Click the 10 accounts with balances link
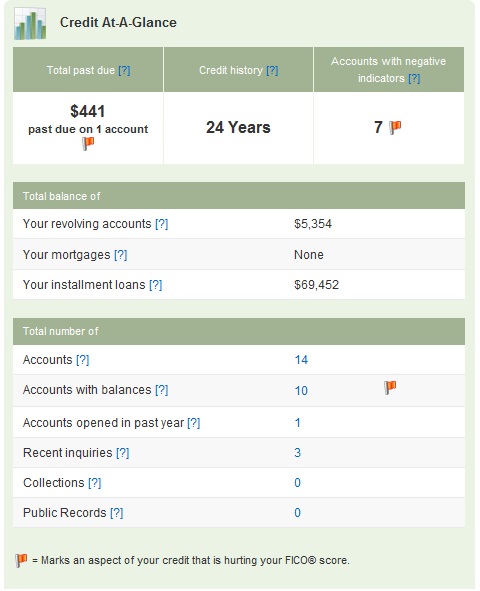Viewport: 480px width, 591px height. [301, 391]
